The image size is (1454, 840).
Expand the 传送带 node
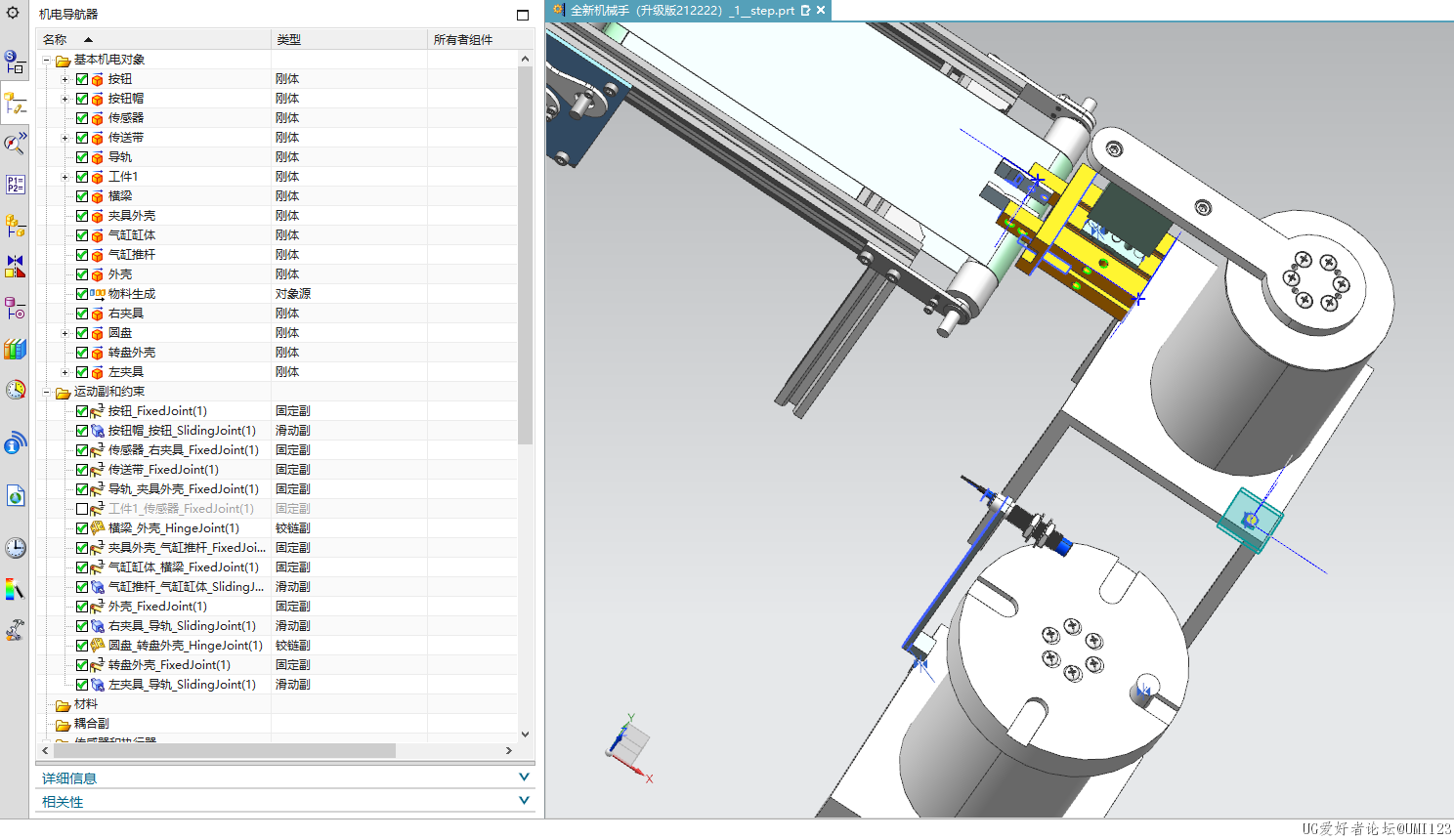click(x=65, y=138)
